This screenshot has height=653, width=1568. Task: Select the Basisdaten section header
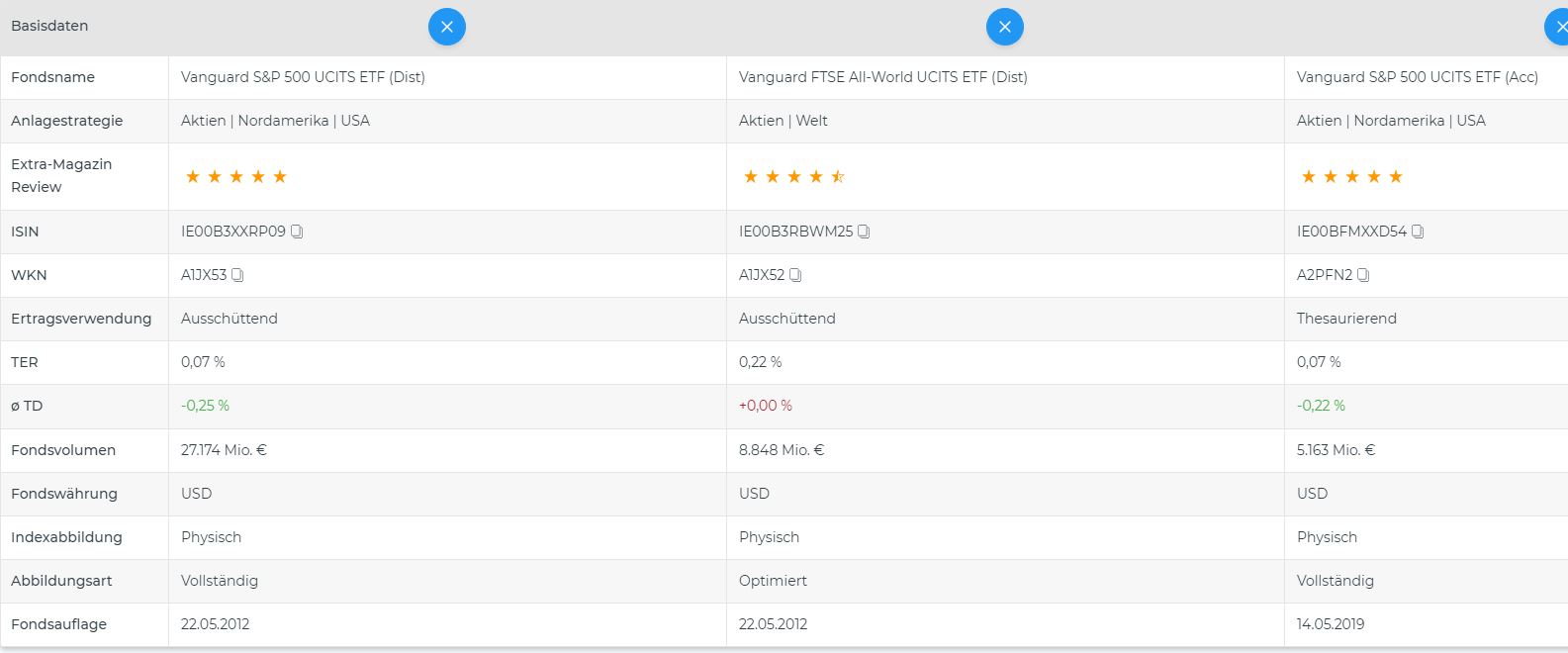click(x=49, y=26)
